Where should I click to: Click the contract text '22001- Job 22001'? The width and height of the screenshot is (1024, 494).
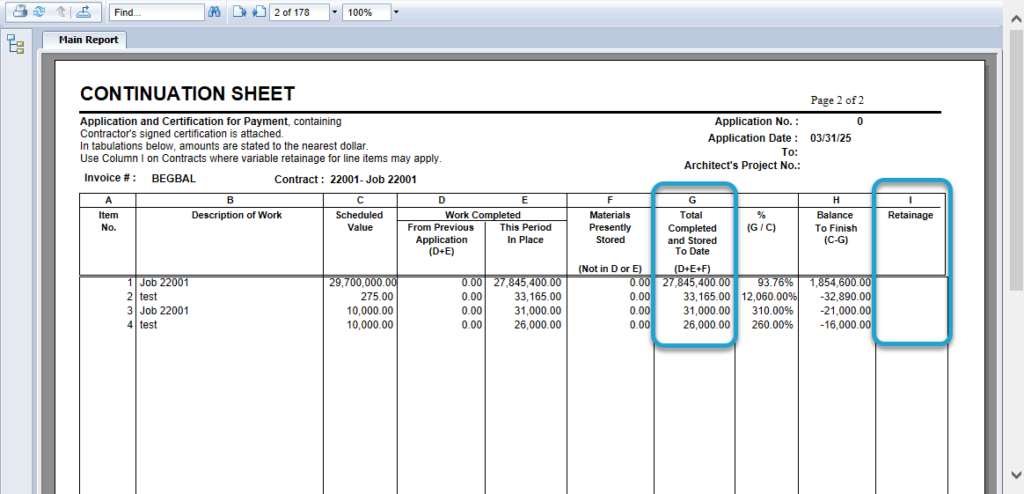click(374, 179)
